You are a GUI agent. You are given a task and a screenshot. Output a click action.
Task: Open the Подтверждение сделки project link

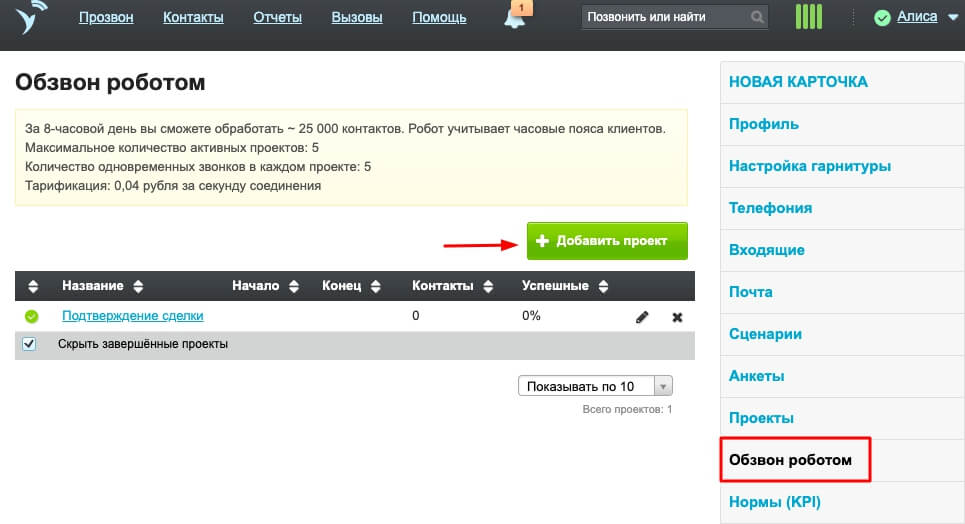pyautogui.click(x=132, y=316)
